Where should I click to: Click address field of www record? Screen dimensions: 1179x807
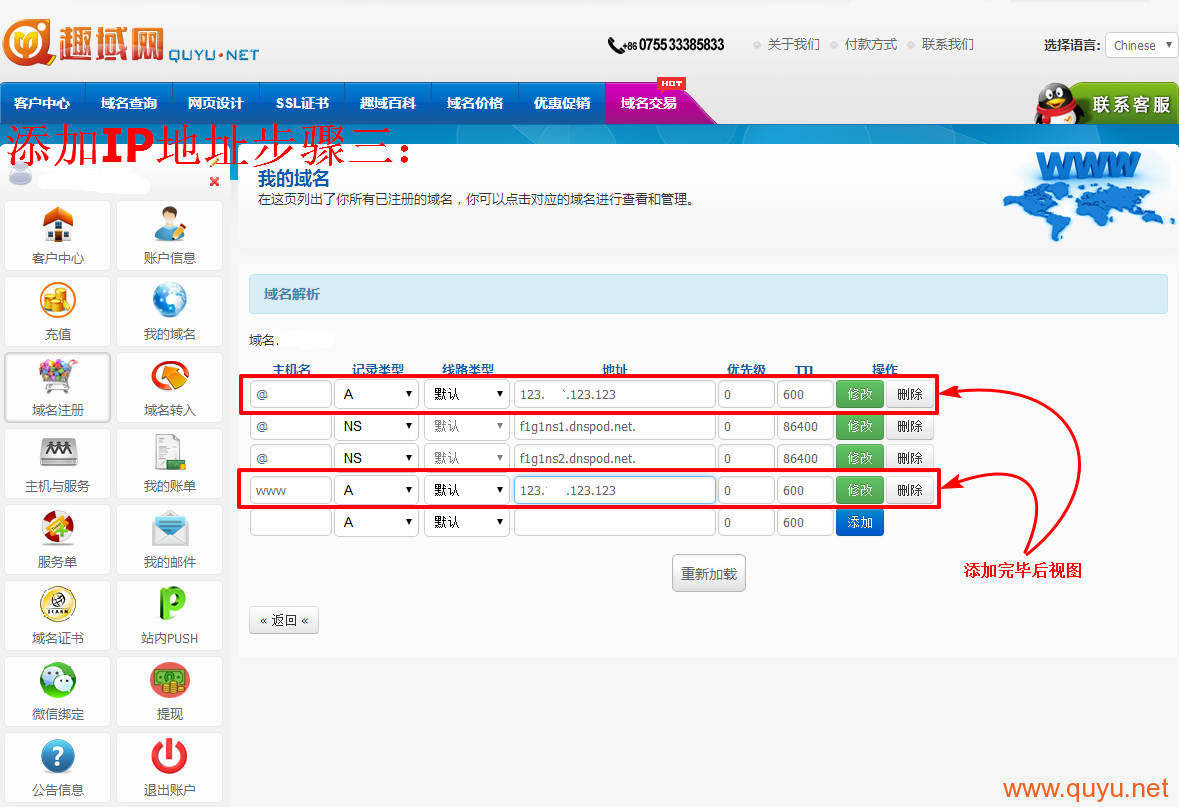coord(614,490)
